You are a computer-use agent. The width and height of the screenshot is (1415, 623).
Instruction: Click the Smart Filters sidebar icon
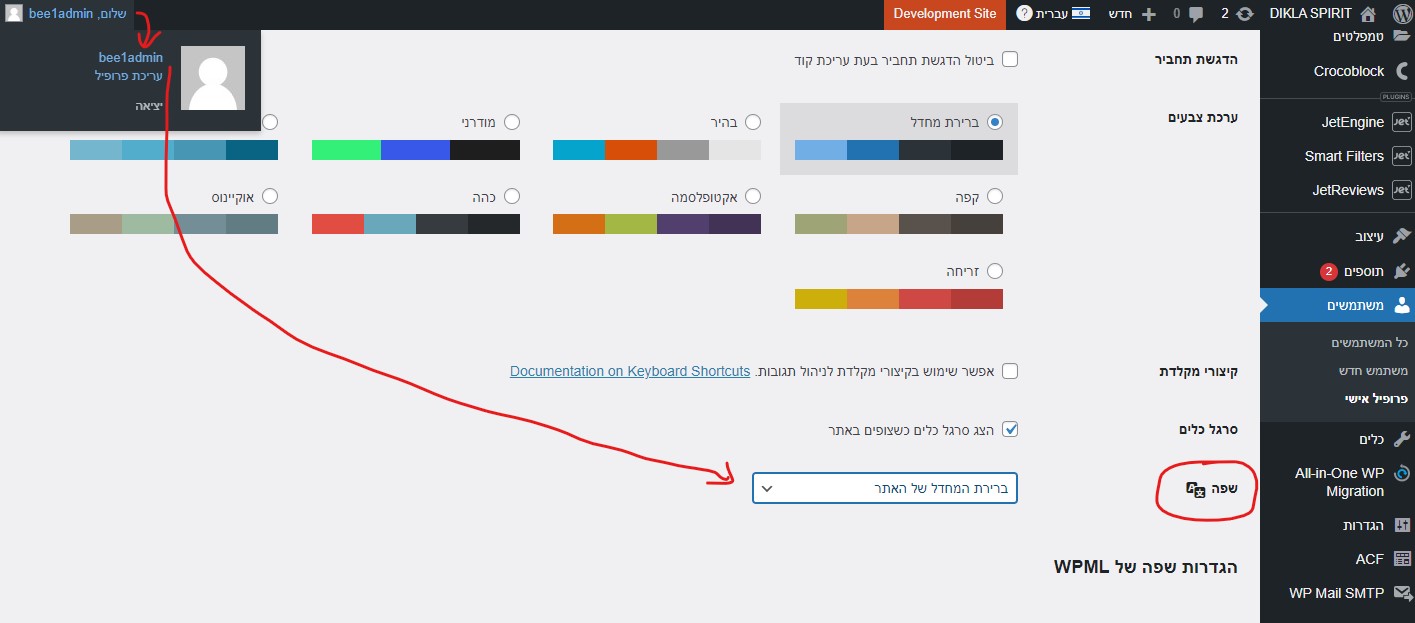(x=1401, y=156)
